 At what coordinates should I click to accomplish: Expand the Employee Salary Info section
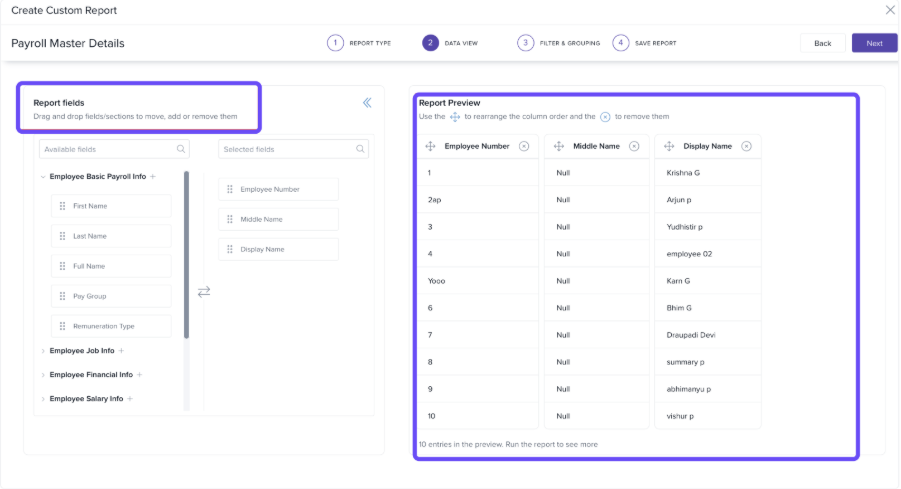point(43,399)
